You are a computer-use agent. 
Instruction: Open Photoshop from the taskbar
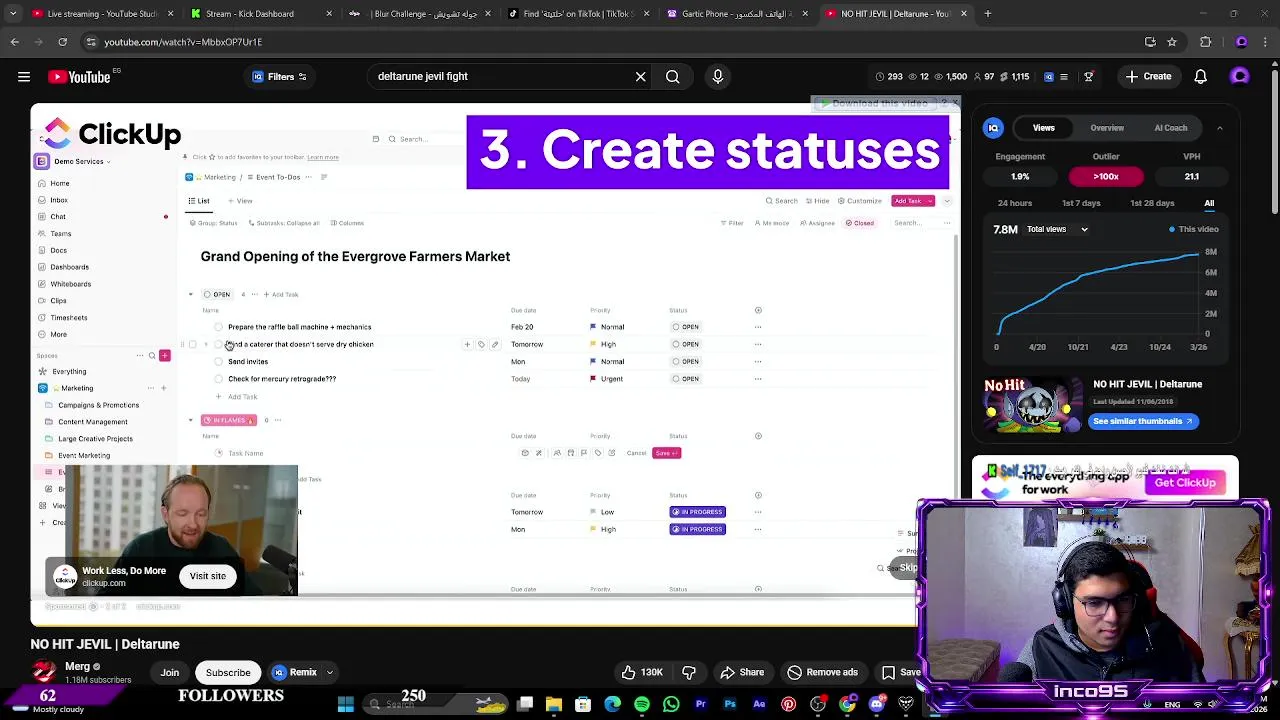[730, 704]
